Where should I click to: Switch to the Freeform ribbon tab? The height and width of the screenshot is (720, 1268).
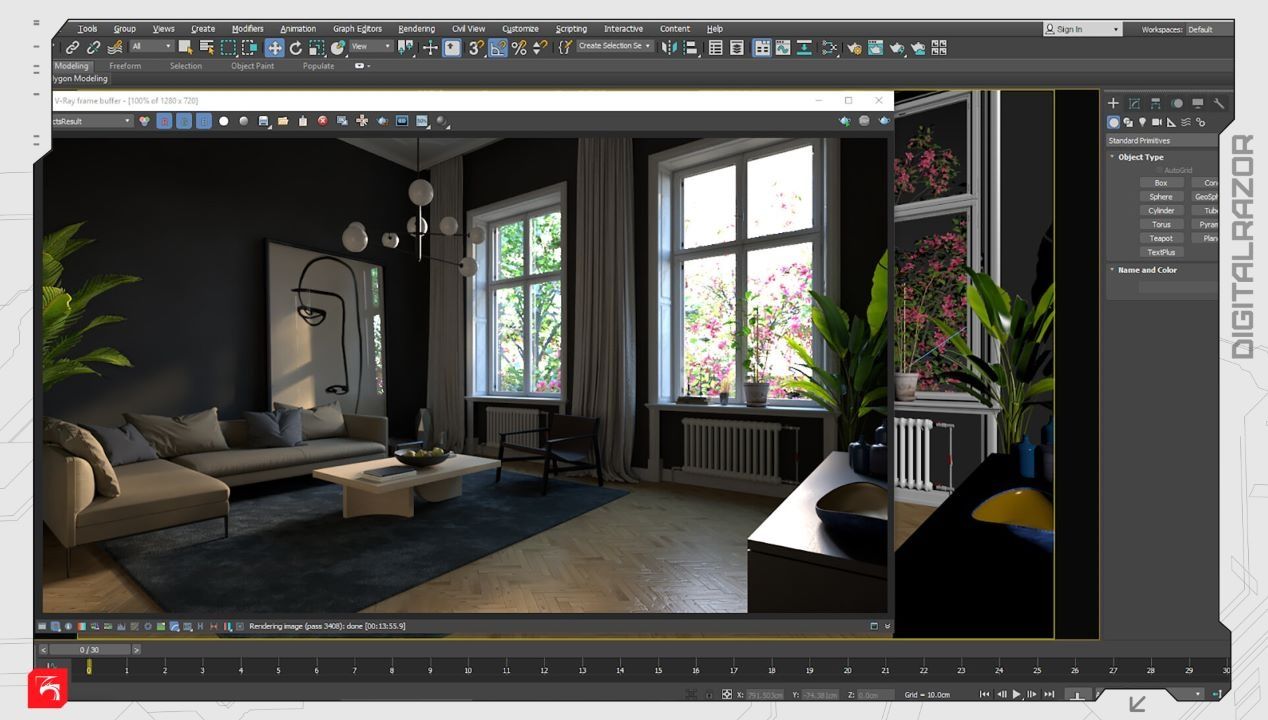(125, 66)
